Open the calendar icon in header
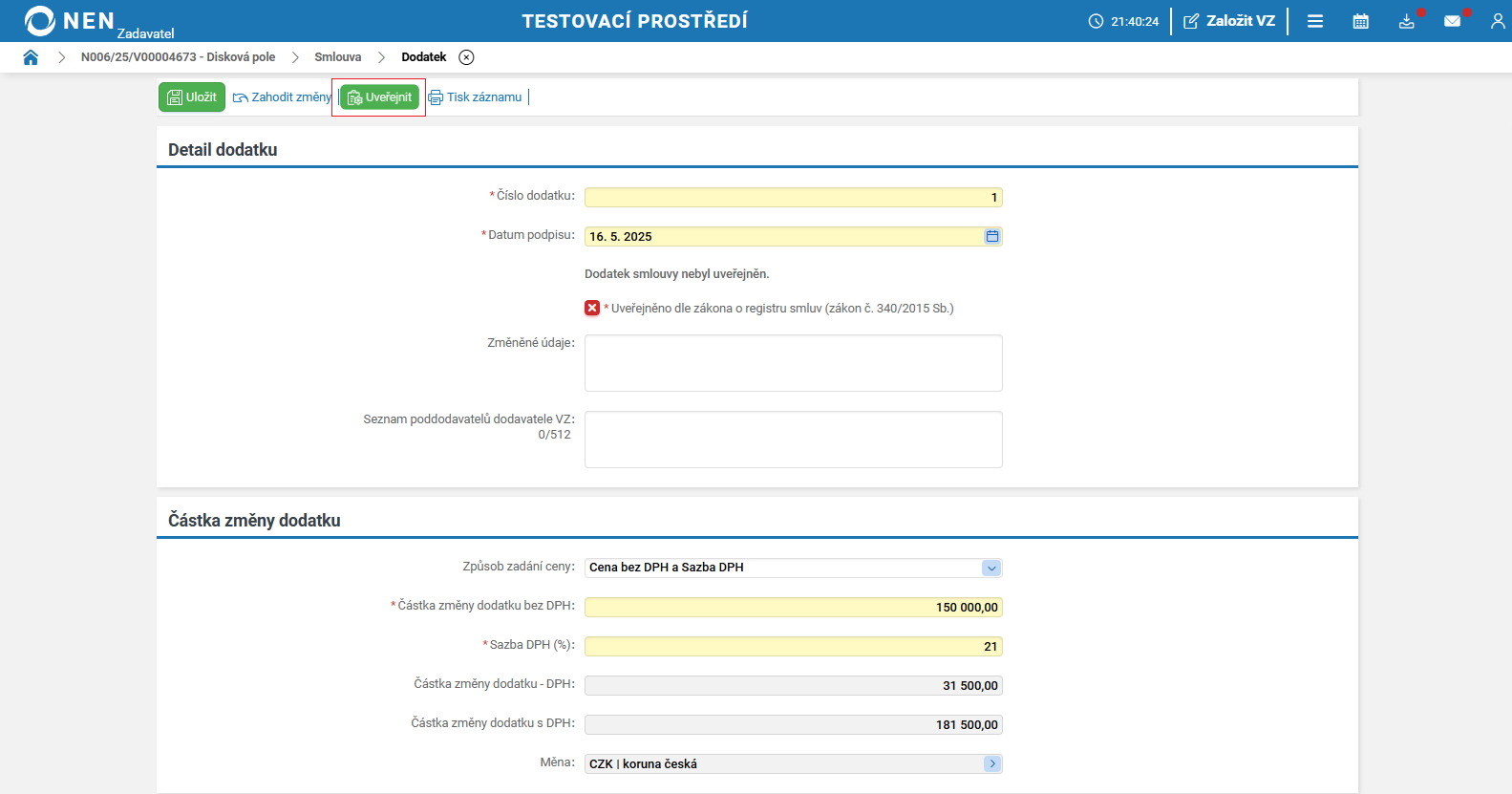The image size is (1512, 794). 1361,21
